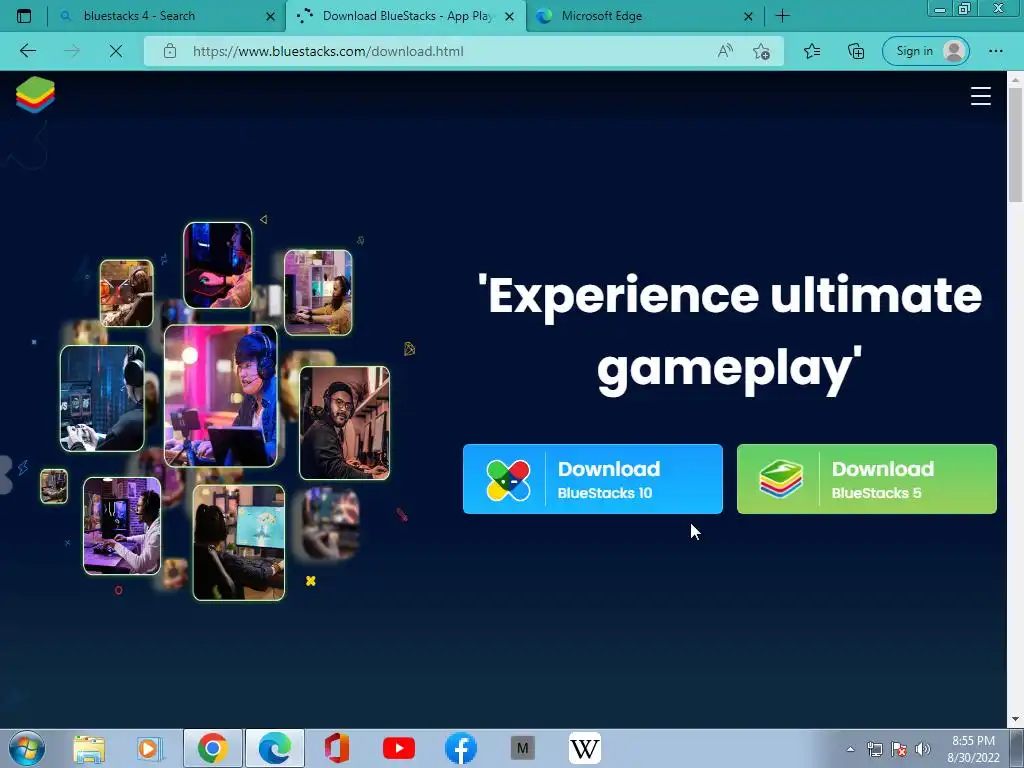Go back to the previous page
The height and width of the screenshot is (768, 1024).
pyautogui.click(x=27, y=51)
